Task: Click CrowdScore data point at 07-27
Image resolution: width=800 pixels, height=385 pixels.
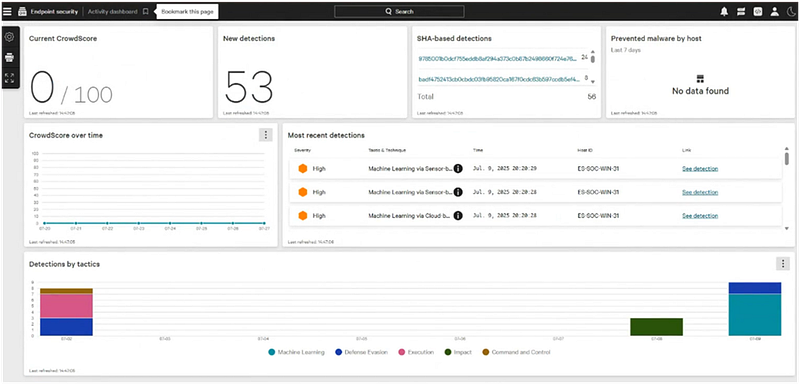Action: click(x=264, y=223)
